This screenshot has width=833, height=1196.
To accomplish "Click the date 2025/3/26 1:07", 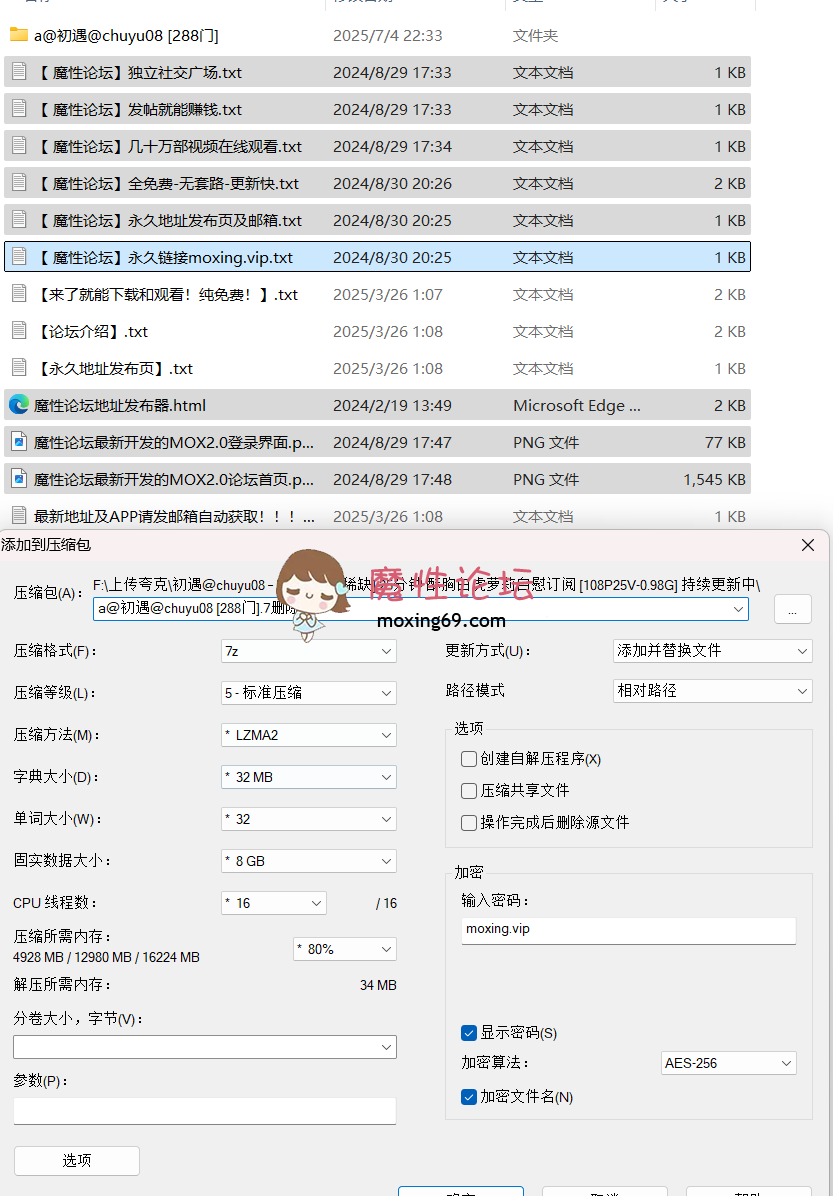I will pos(388,294).
